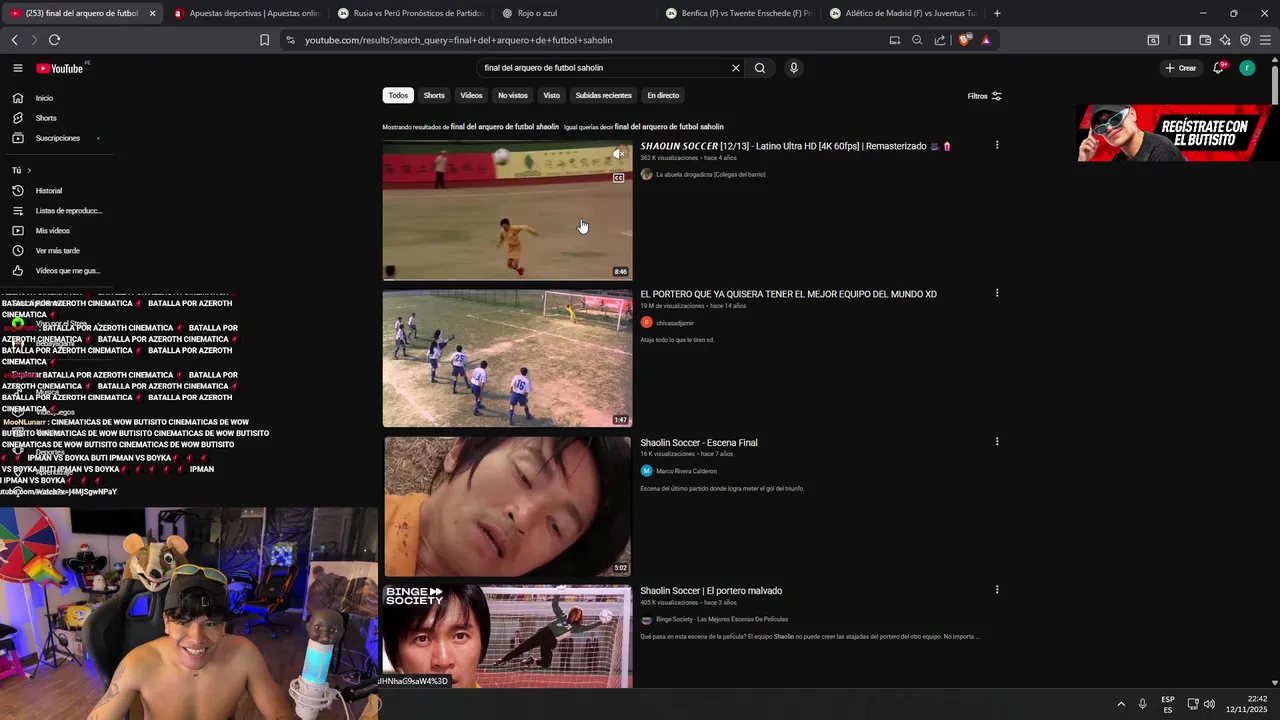Open Shorts in left sidebar
Screen dimensions: 1280x720
pos(46,118)
